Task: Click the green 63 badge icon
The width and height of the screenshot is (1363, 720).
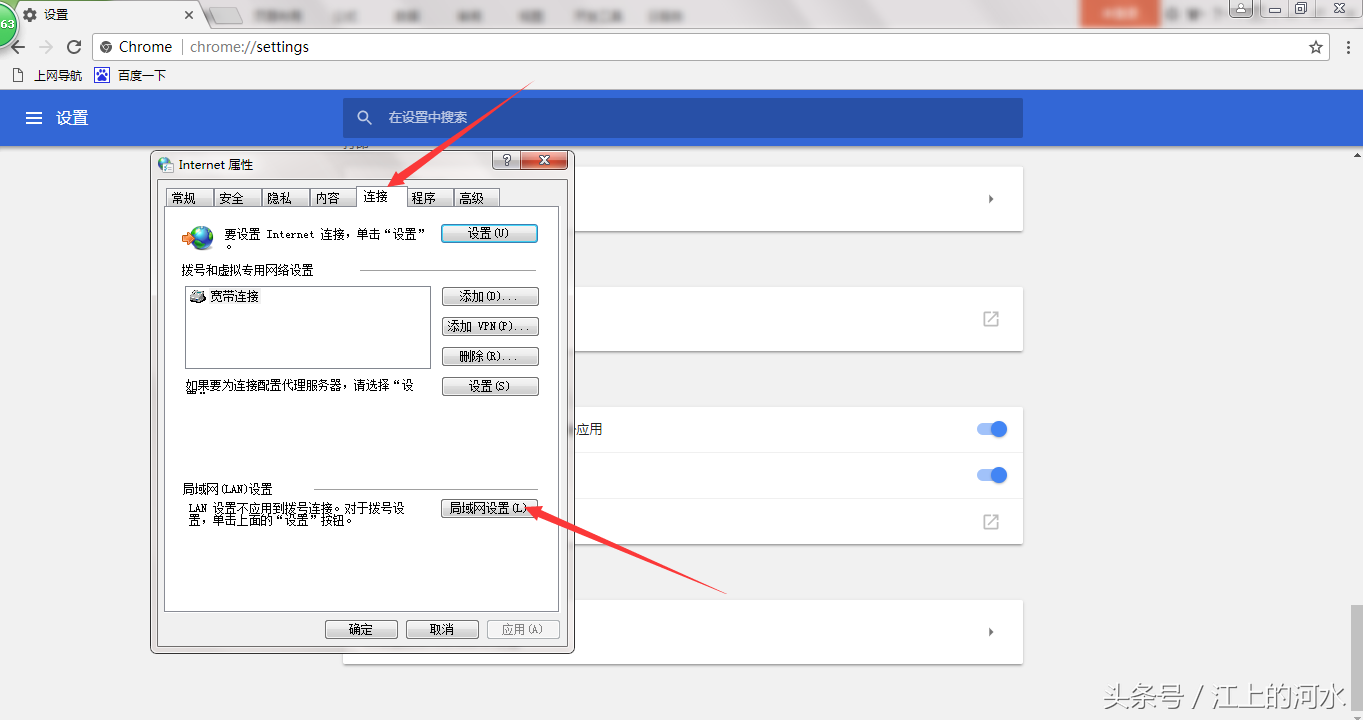Action: (6, 24)
